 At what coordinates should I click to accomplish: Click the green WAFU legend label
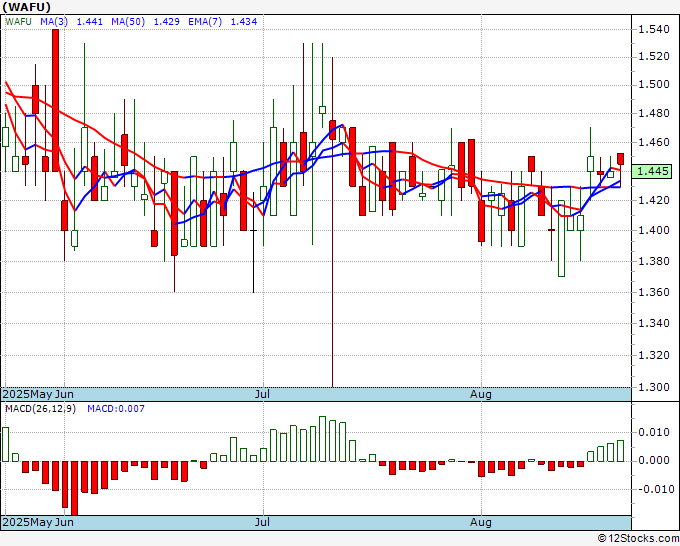click(x=18, y=22)
